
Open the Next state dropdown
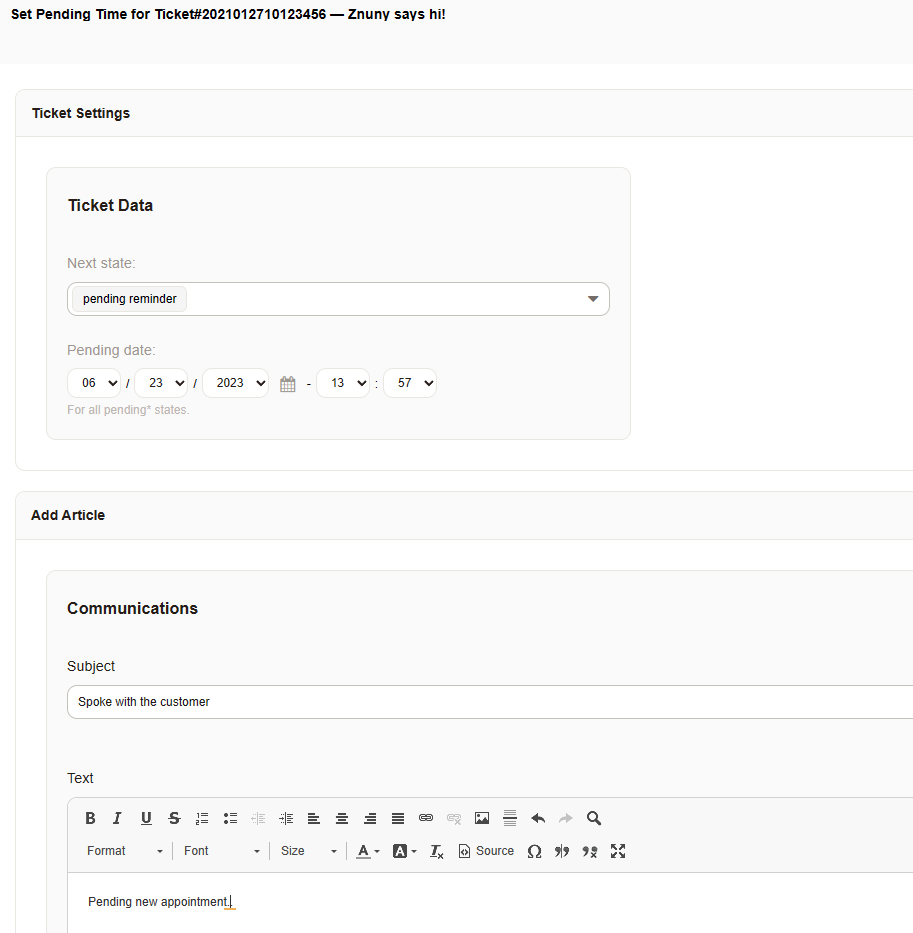point(338,299)
